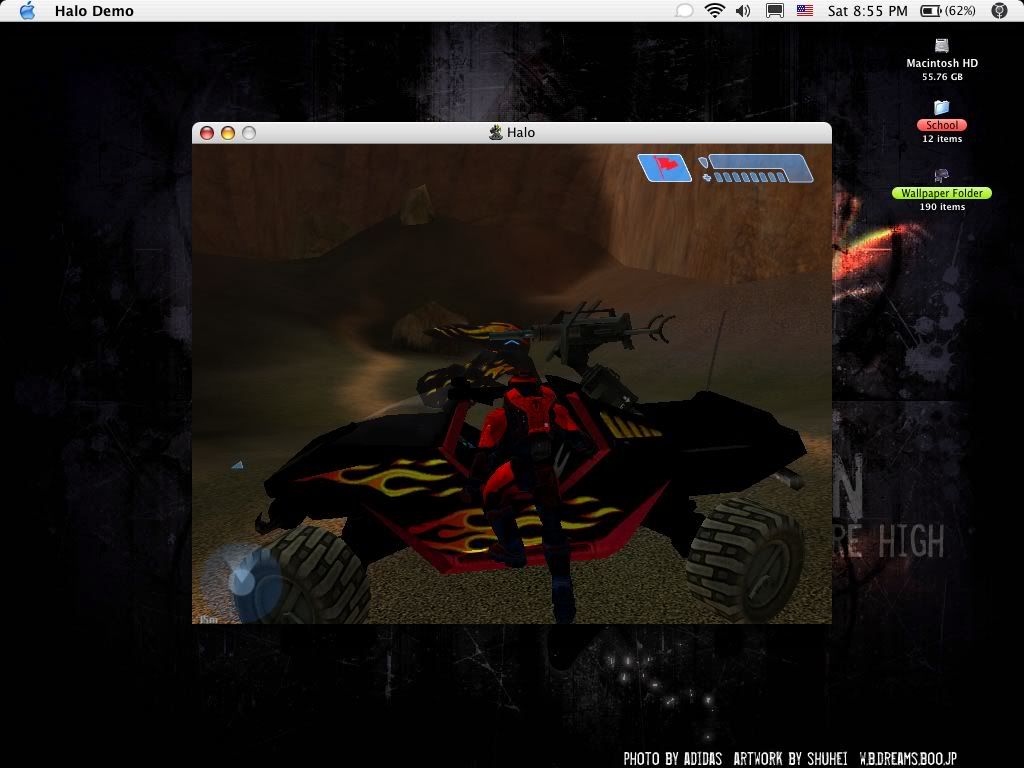
Task: Select the Wallpaper Folder desktop icon
Action: click(941, 175)
